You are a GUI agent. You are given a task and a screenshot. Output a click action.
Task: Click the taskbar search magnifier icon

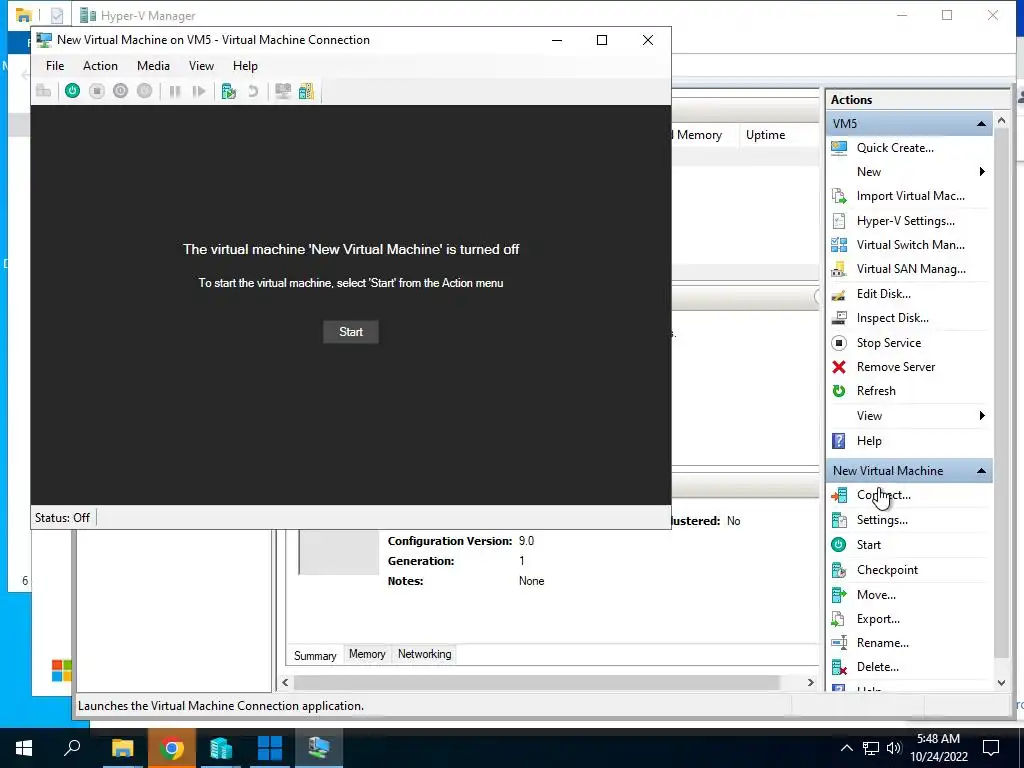pyautogui.click(x=72, y=748)
